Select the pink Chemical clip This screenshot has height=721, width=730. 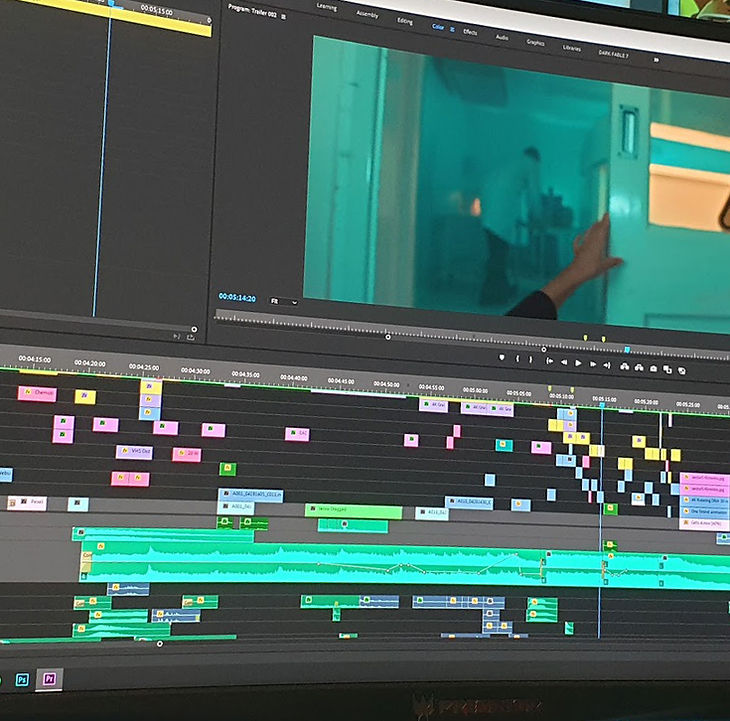pos(37,394)
